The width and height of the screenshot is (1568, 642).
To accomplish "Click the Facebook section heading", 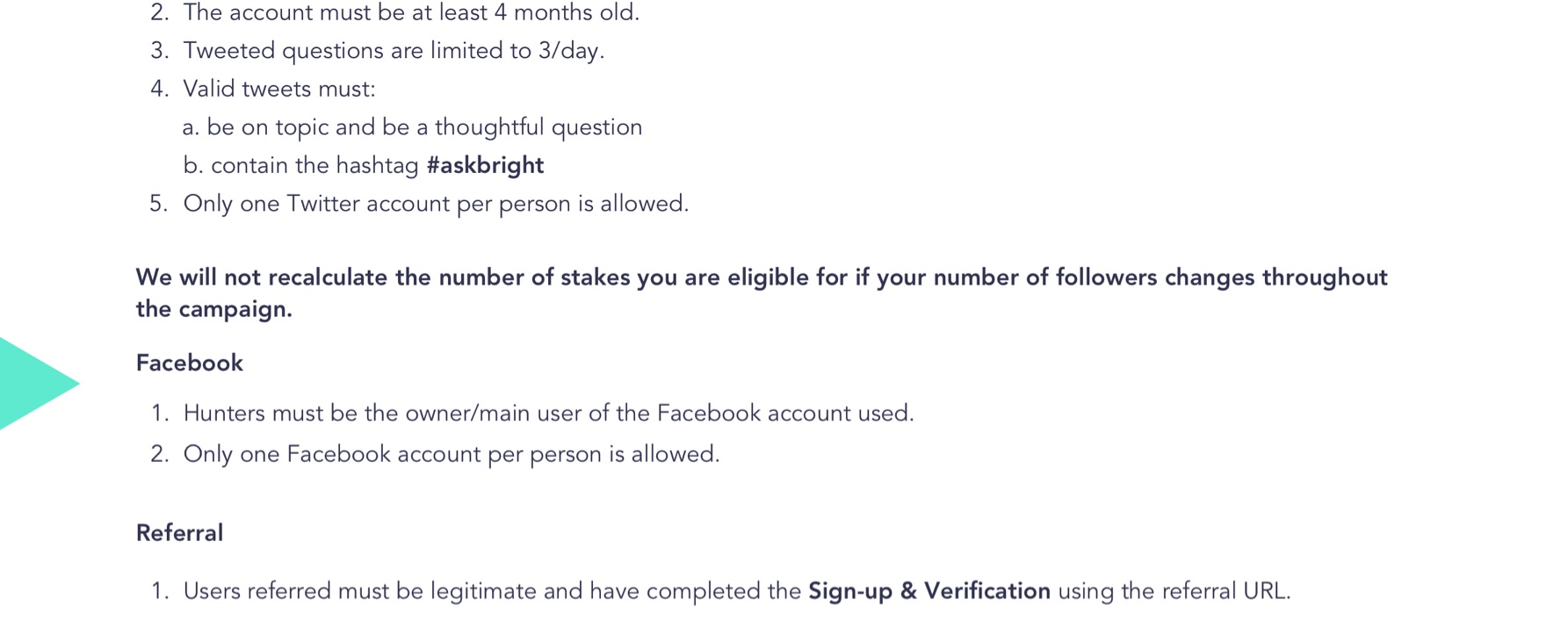I will click(189, 363).
